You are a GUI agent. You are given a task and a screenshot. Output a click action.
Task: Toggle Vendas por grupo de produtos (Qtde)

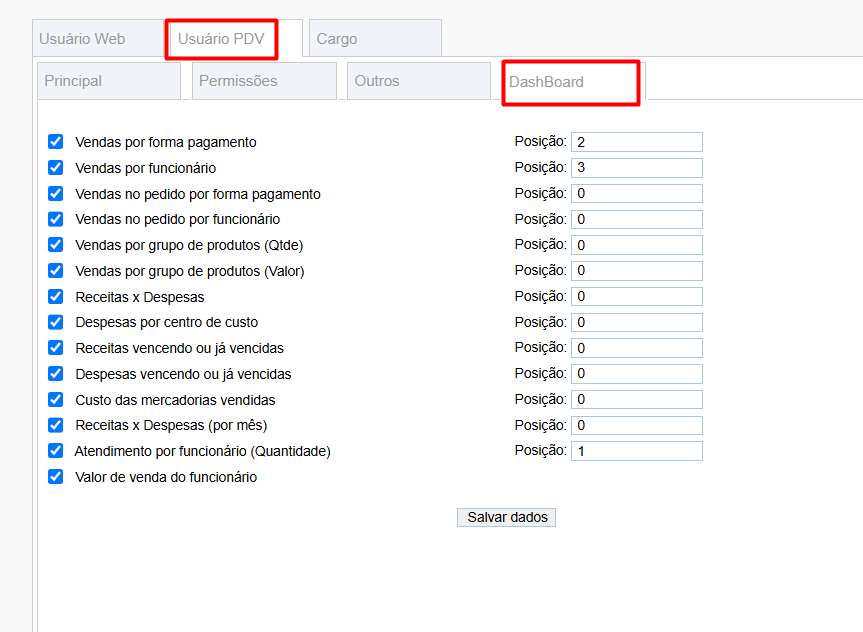[x=56, y=244]
